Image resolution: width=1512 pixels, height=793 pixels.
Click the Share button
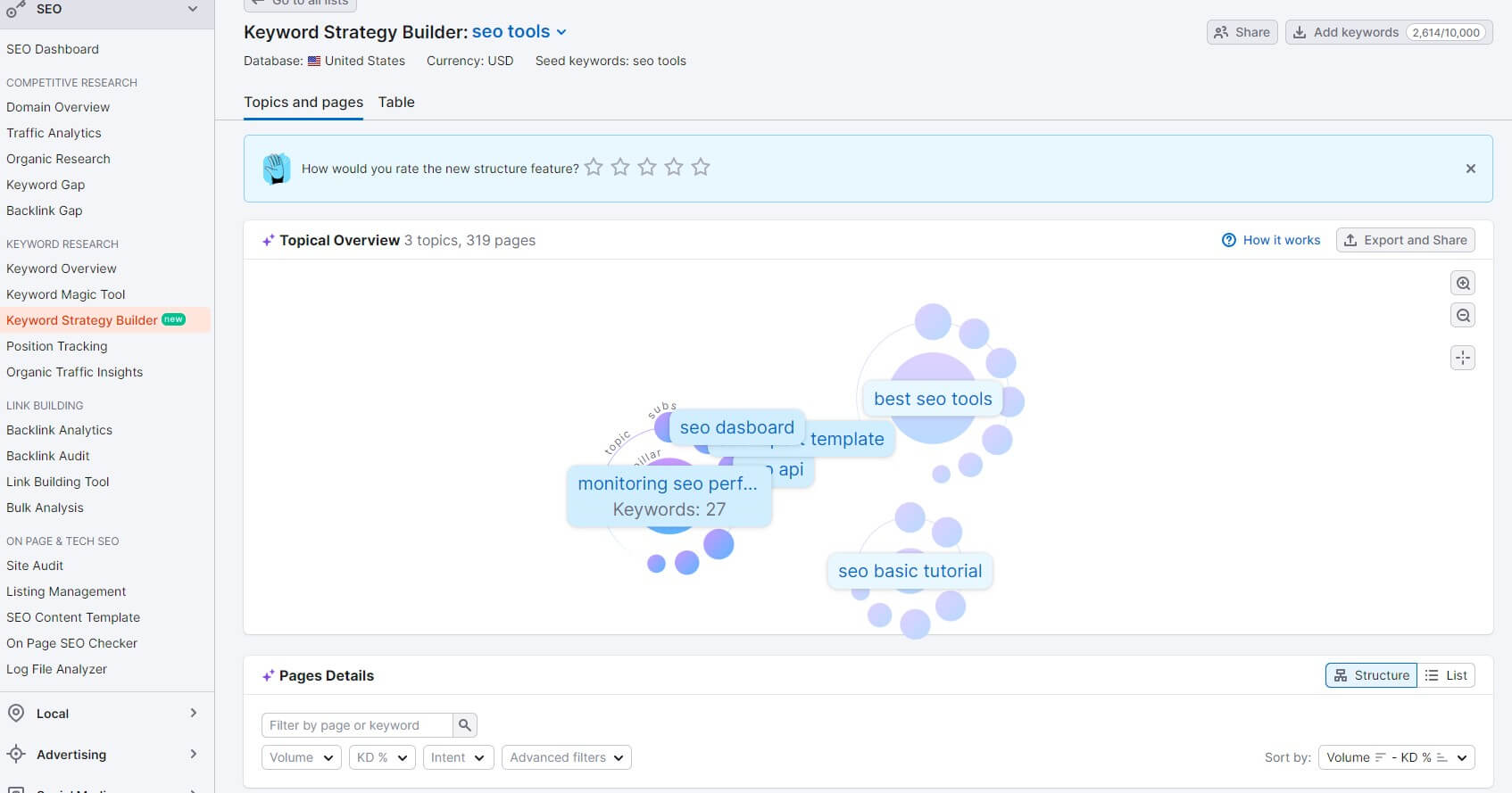pyautogui.click(x=1242, y=32)
